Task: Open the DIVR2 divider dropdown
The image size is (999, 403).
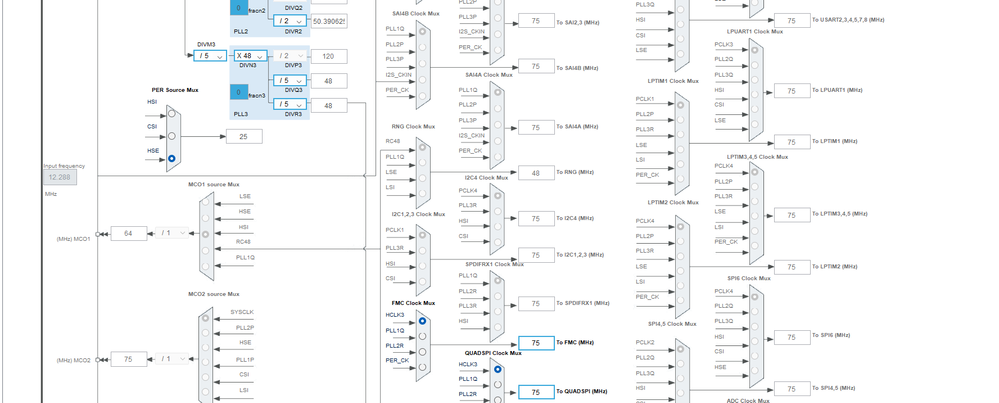Action: (x=290, y=20)
